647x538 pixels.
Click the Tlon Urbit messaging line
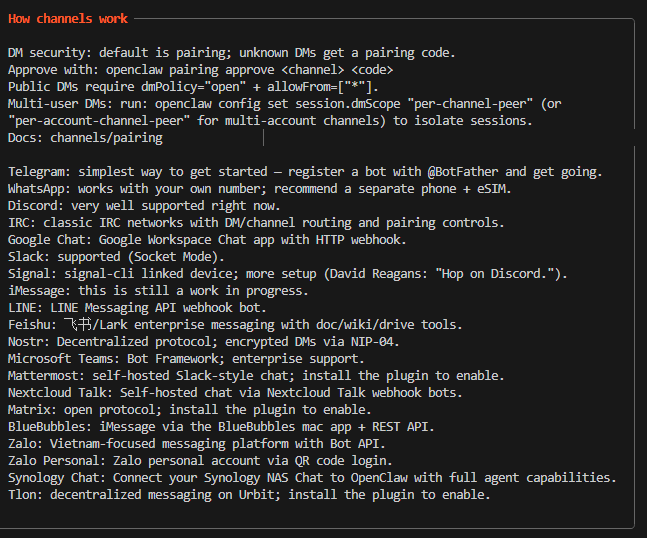pyautogui.click(x=249, y=495)
